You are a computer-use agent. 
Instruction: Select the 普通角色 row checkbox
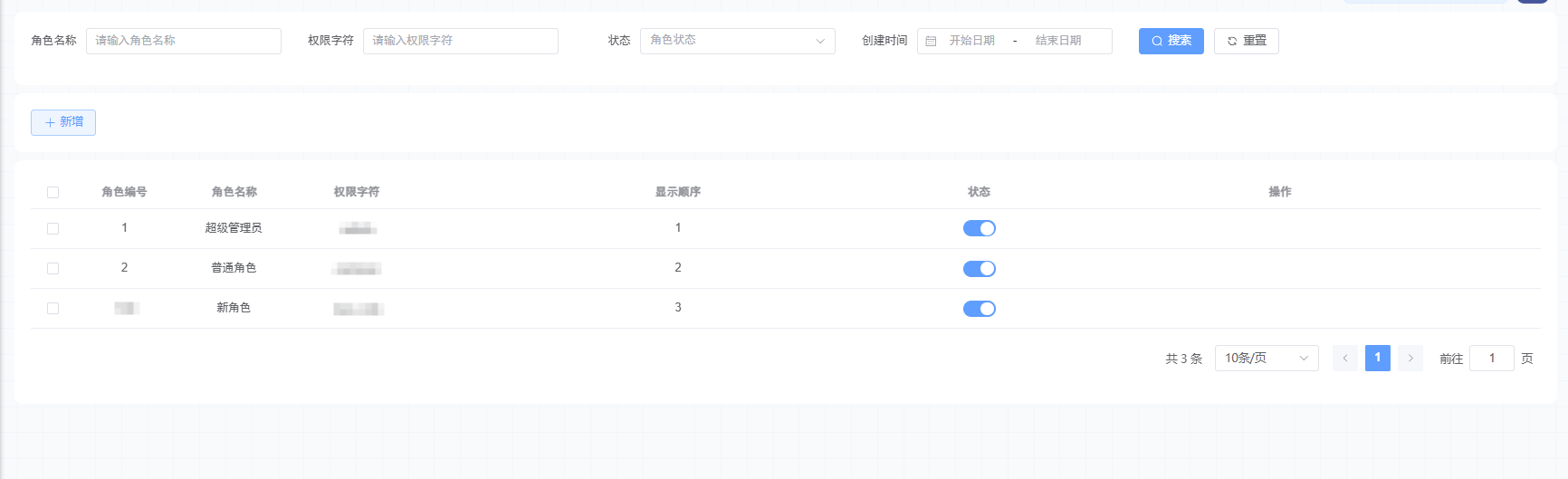[53, 268]
